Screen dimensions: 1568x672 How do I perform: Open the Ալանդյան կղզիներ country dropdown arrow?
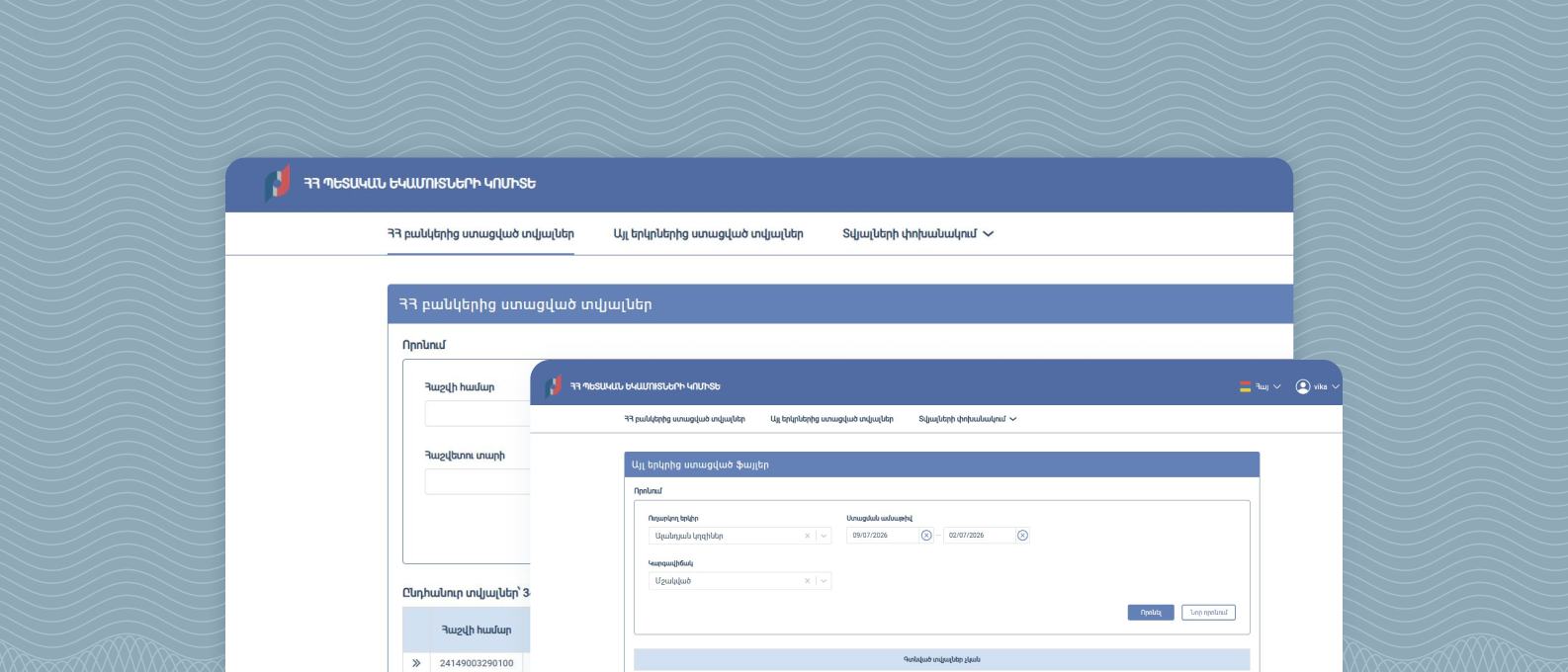pyautogui.click(x=824, y=536)
